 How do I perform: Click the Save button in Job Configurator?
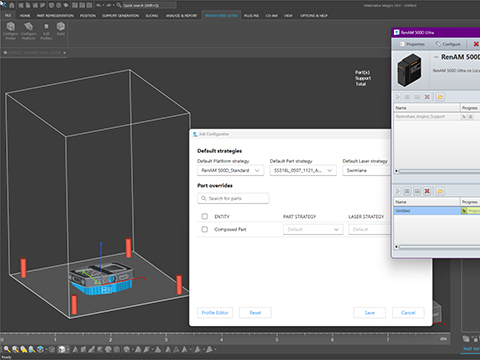(x=369, y=313)
